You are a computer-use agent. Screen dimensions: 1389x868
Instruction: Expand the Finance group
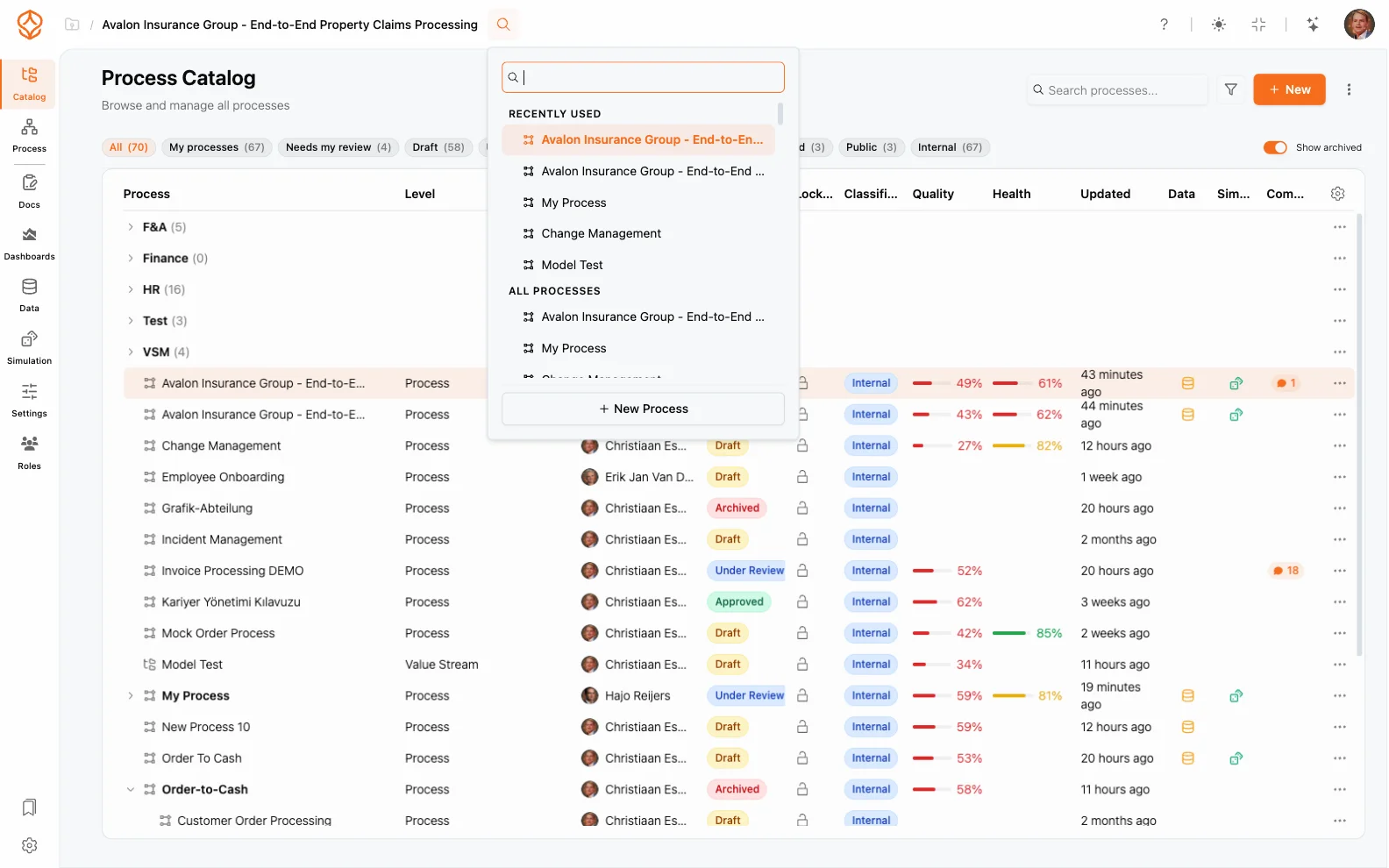[x=131, y=259]
